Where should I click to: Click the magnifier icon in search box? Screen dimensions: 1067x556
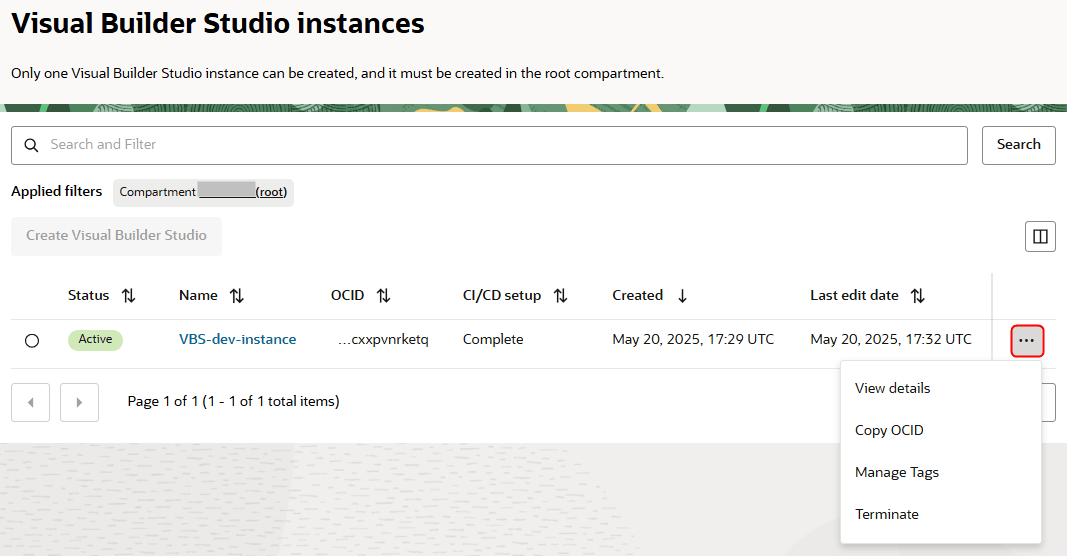[31, 145]
